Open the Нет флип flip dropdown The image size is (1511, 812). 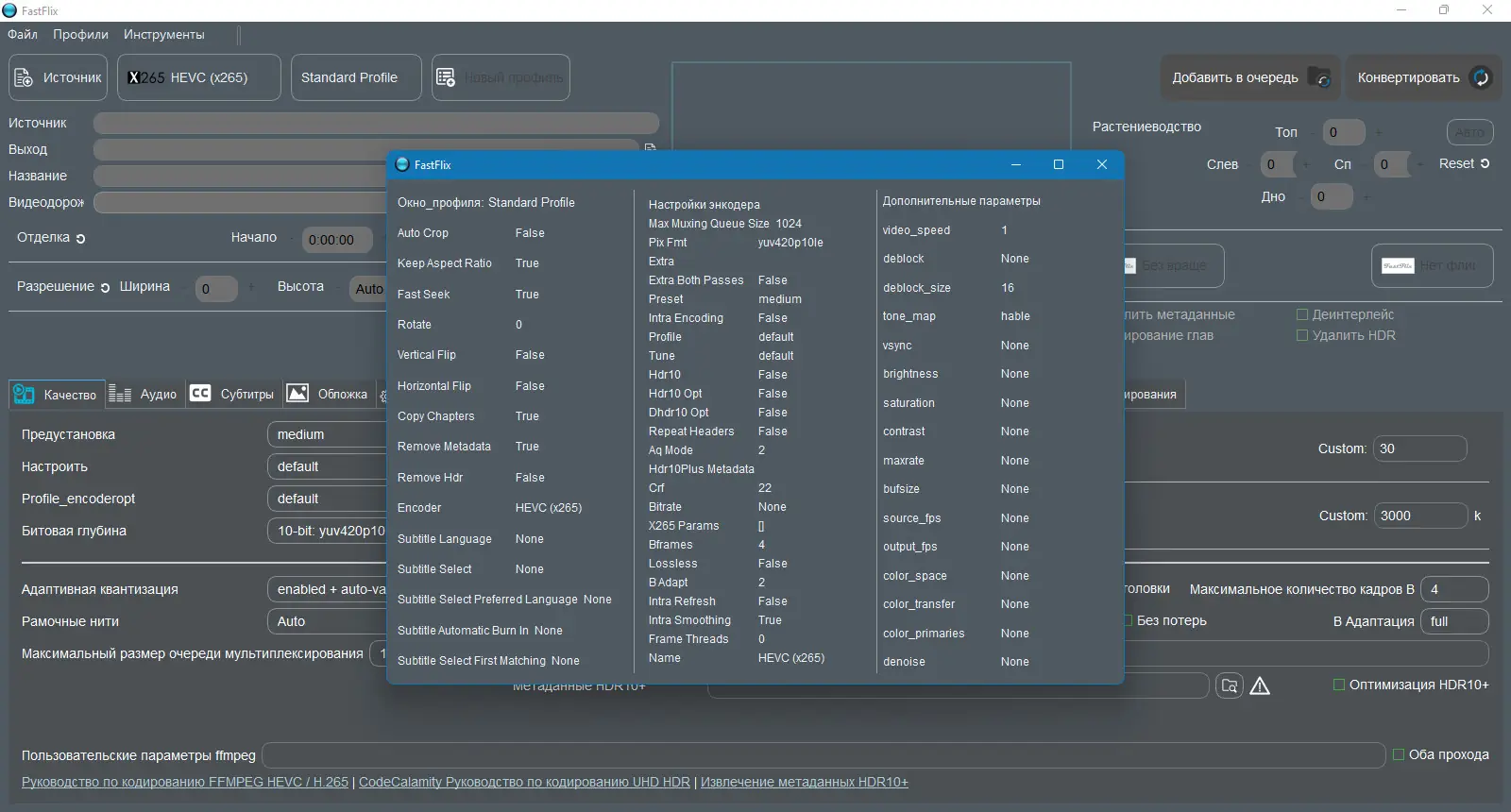click(1433, 266)
